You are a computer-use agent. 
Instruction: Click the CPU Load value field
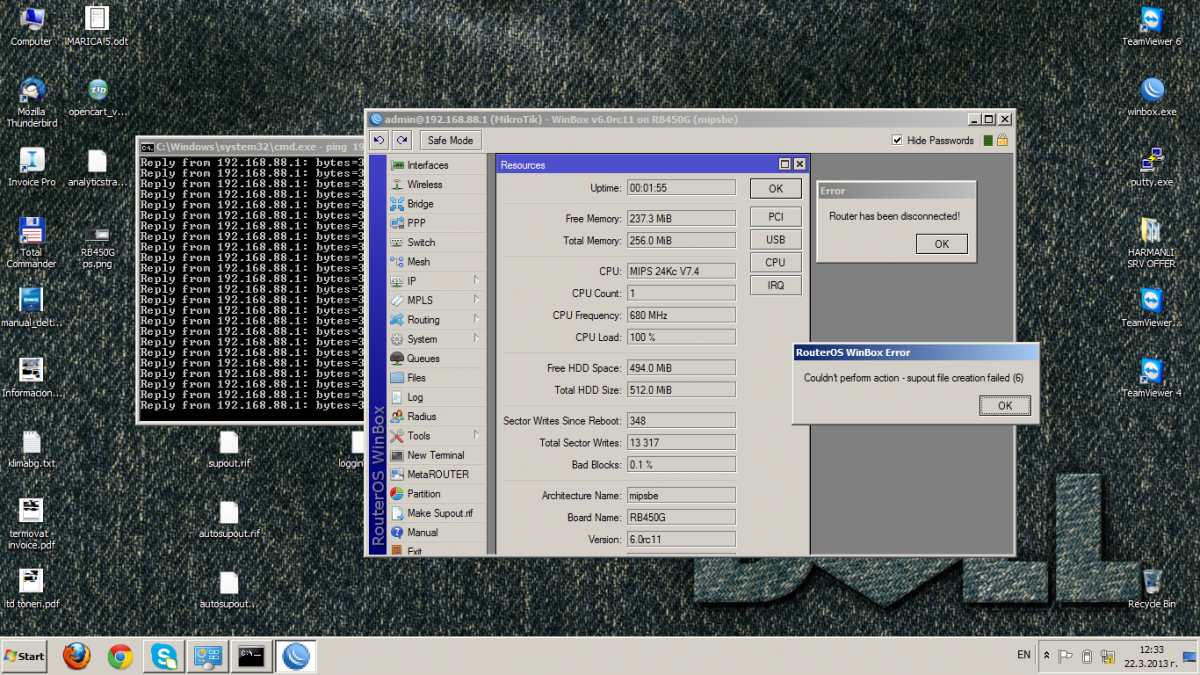pyautogui.click(x=680, y=338)
